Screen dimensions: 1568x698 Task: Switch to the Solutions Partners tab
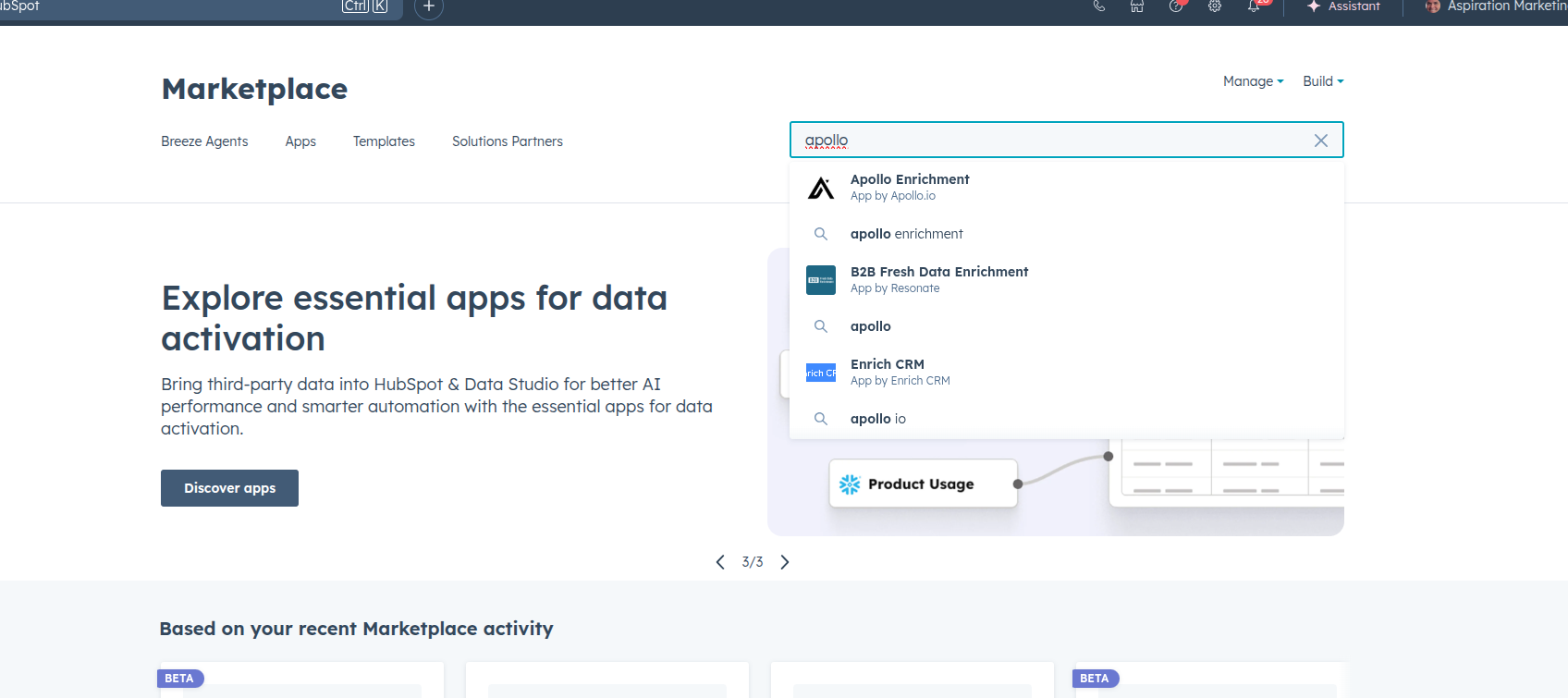pyautogui.click(x=508, y=141)
